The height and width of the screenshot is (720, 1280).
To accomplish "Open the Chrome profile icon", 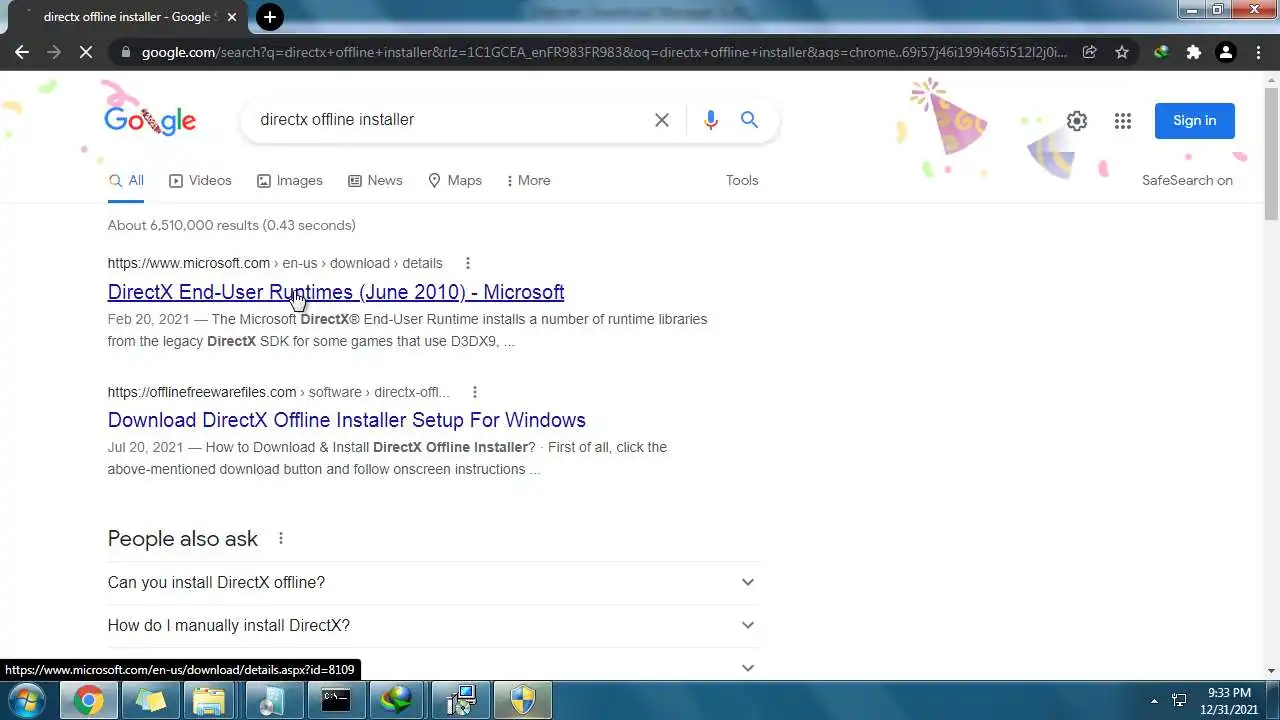I will pos(1225,52).
